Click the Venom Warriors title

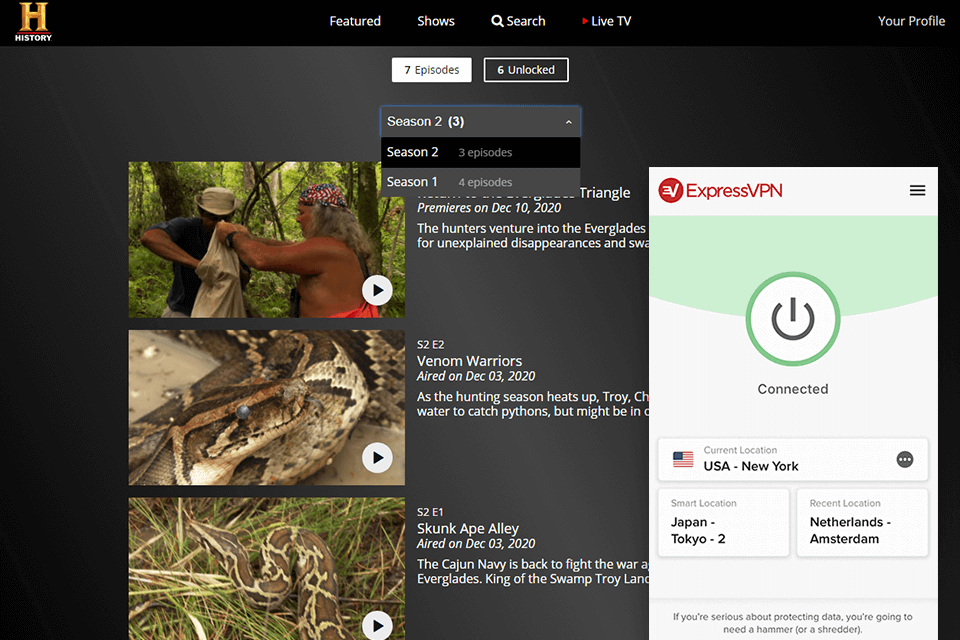click(x=470, y=361)
